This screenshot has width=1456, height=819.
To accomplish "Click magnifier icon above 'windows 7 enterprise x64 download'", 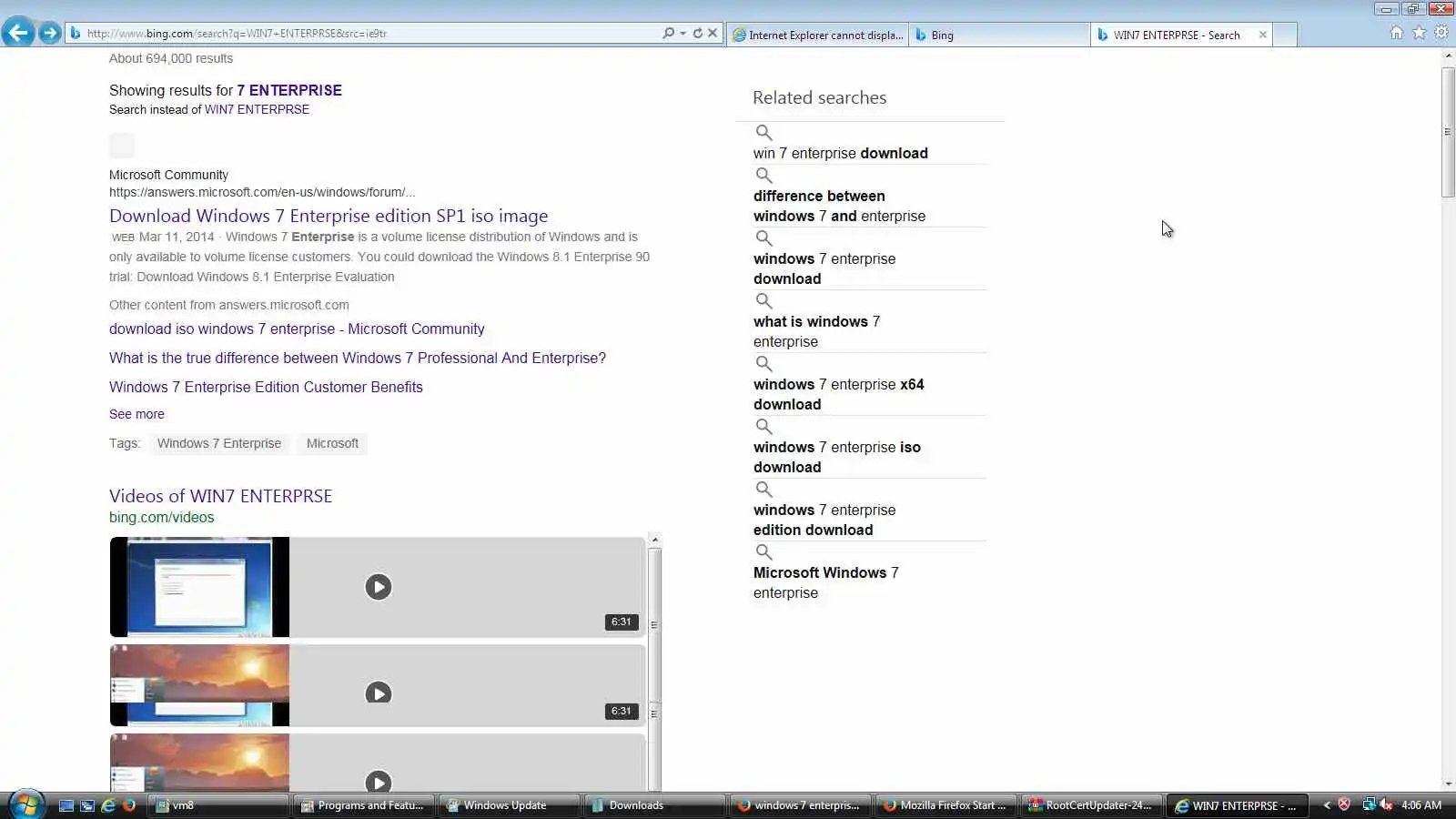I will click(x=763, y=364).
